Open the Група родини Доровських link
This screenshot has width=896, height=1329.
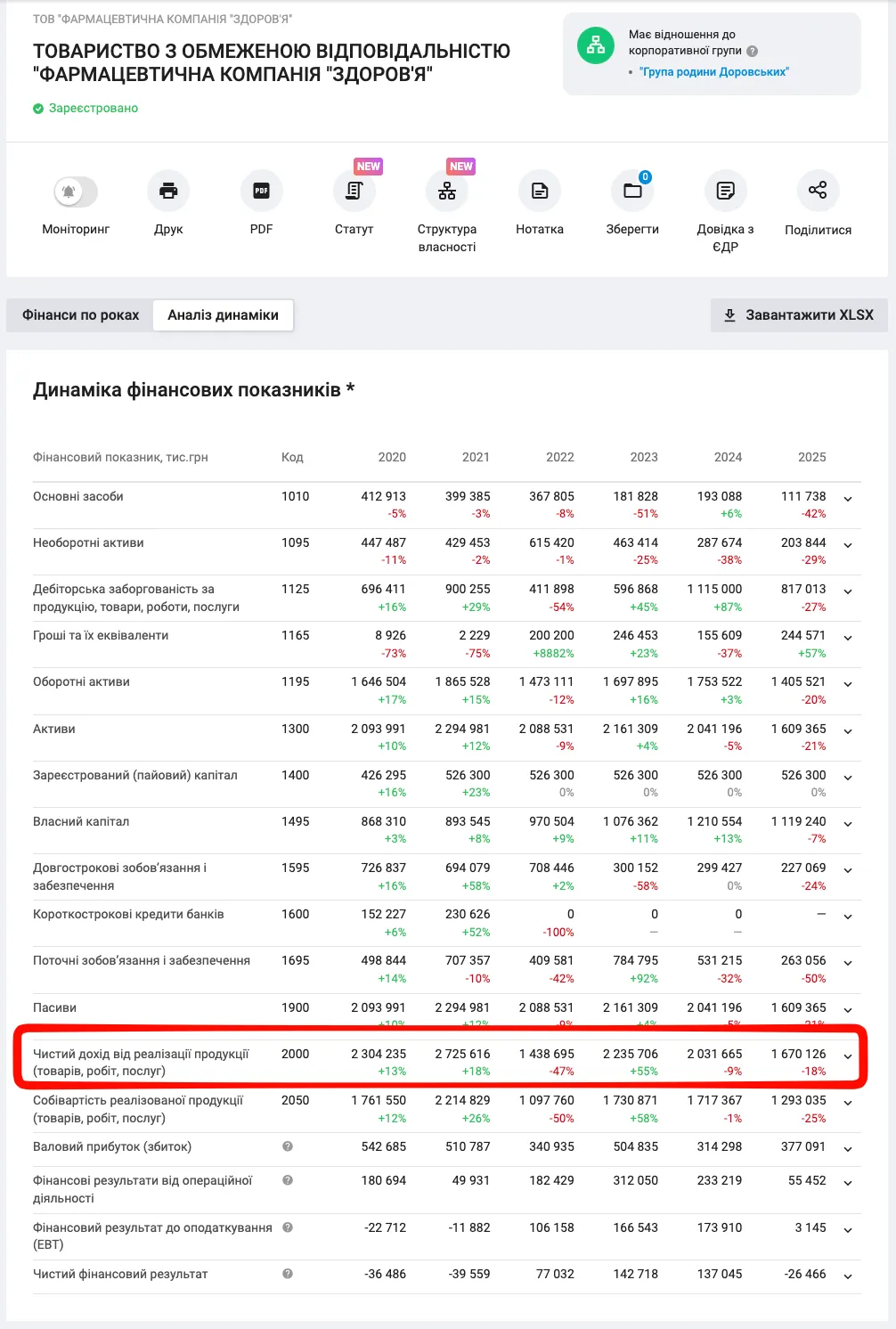[714, 71]
